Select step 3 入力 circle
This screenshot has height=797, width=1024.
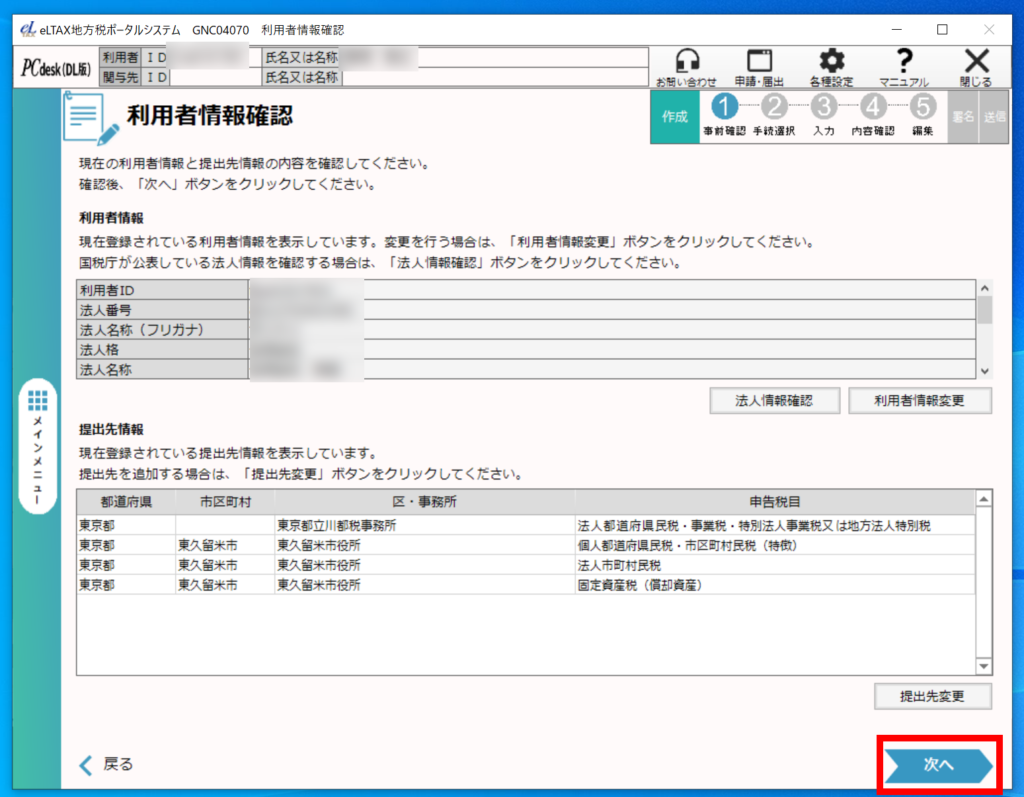pos(823,108)
